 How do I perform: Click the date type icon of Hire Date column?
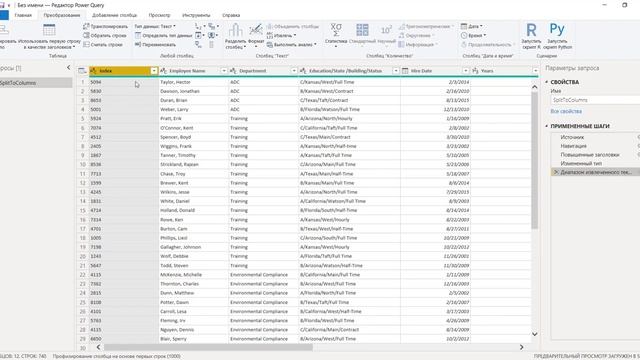pos(405,71)
